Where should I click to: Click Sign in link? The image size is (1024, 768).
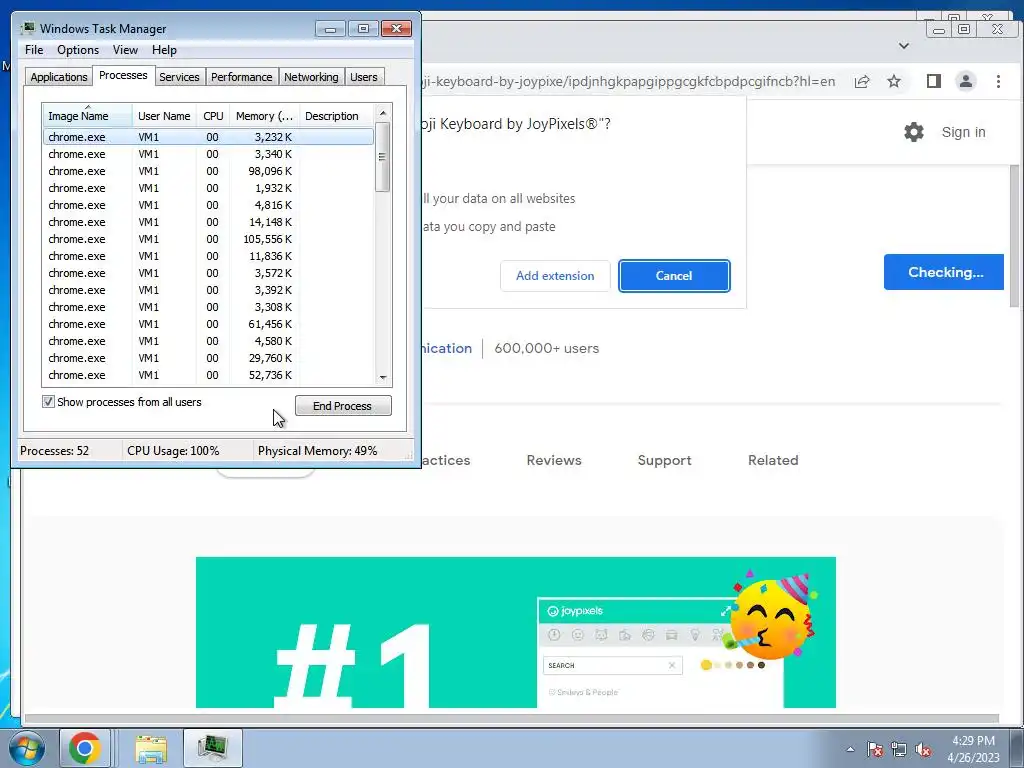[963, 132]
